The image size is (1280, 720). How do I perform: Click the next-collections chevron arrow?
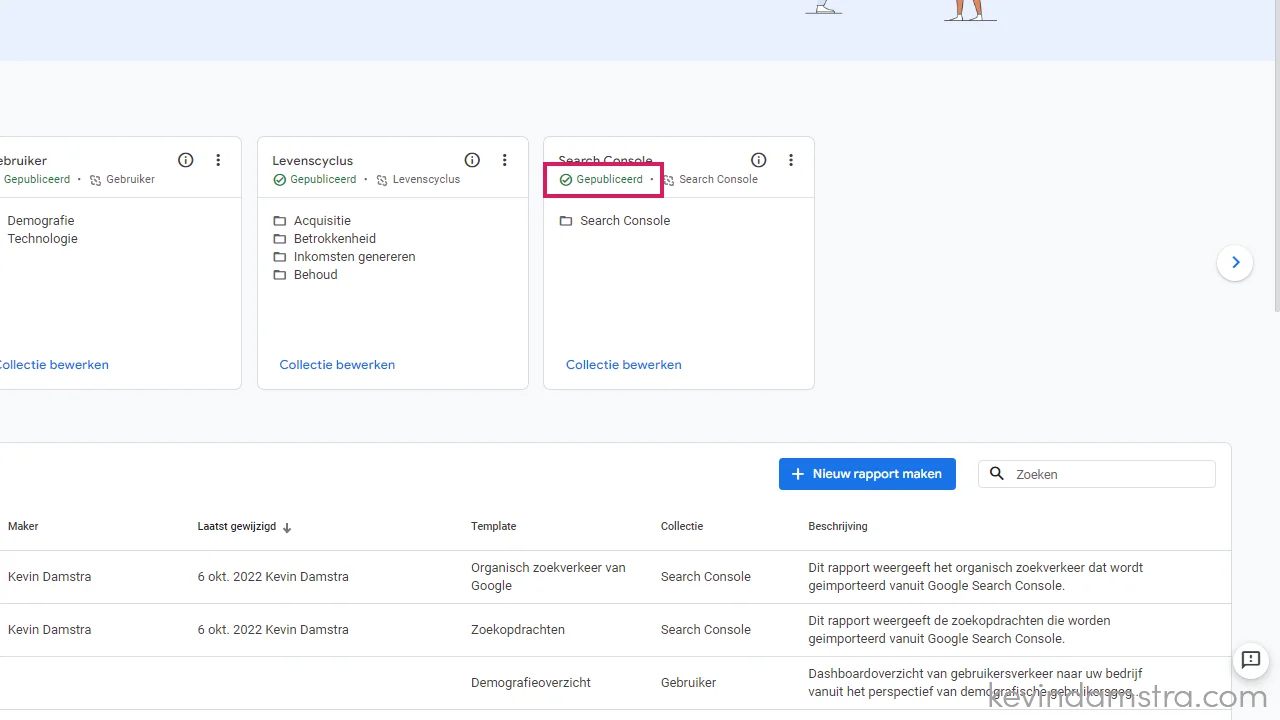coord(1235,263)
